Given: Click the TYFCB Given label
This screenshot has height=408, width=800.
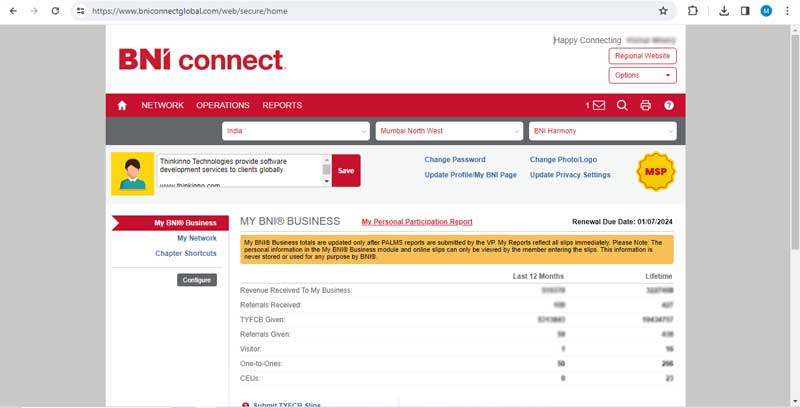Looking at the screenshot, I should [263, 320].
